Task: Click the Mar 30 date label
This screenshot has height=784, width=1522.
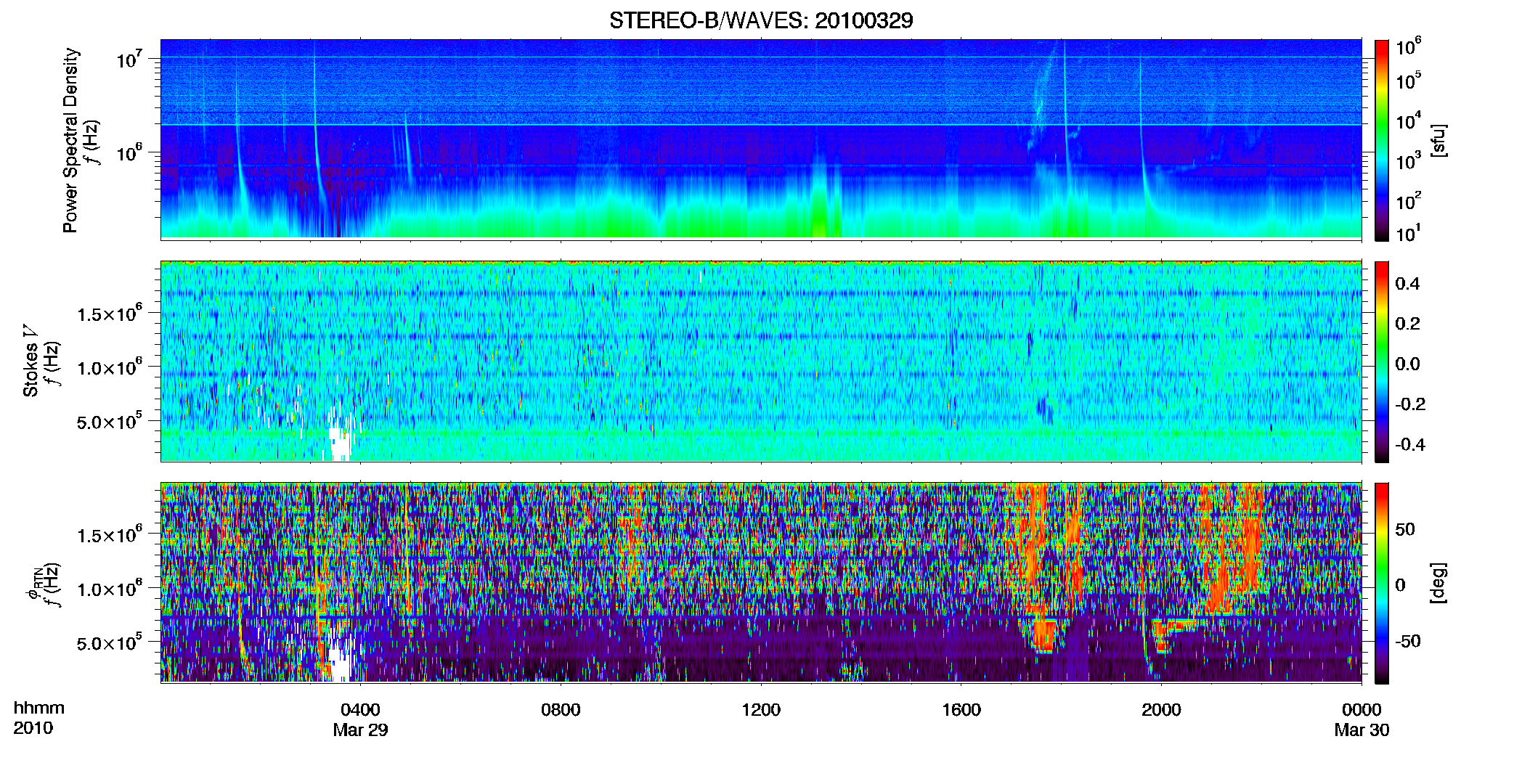Action: click(1362, 730)
